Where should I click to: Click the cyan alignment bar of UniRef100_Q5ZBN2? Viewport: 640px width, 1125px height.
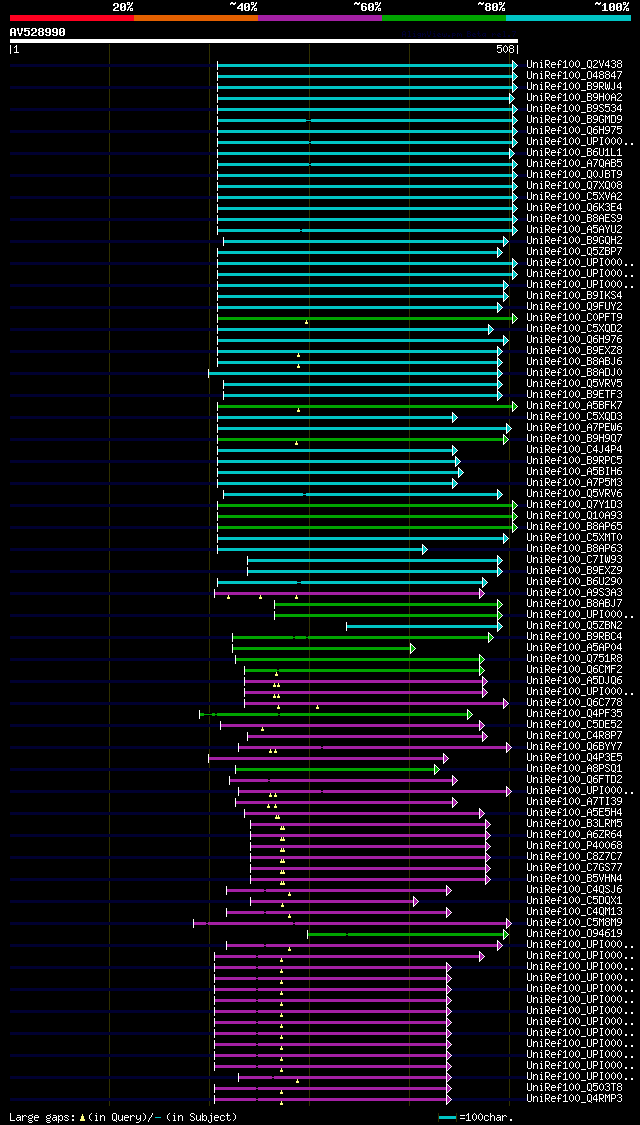point(423,626)
